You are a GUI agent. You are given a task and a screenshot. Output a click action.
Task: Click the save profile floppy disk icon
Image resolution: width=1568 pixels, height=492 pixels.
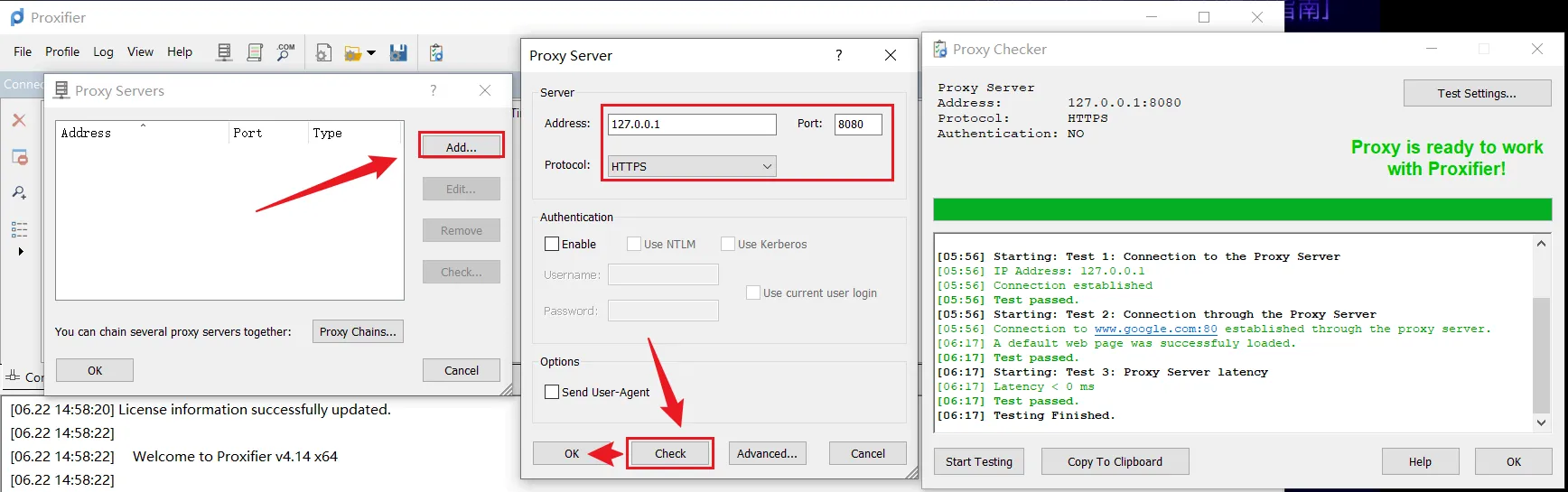point(398,52)
